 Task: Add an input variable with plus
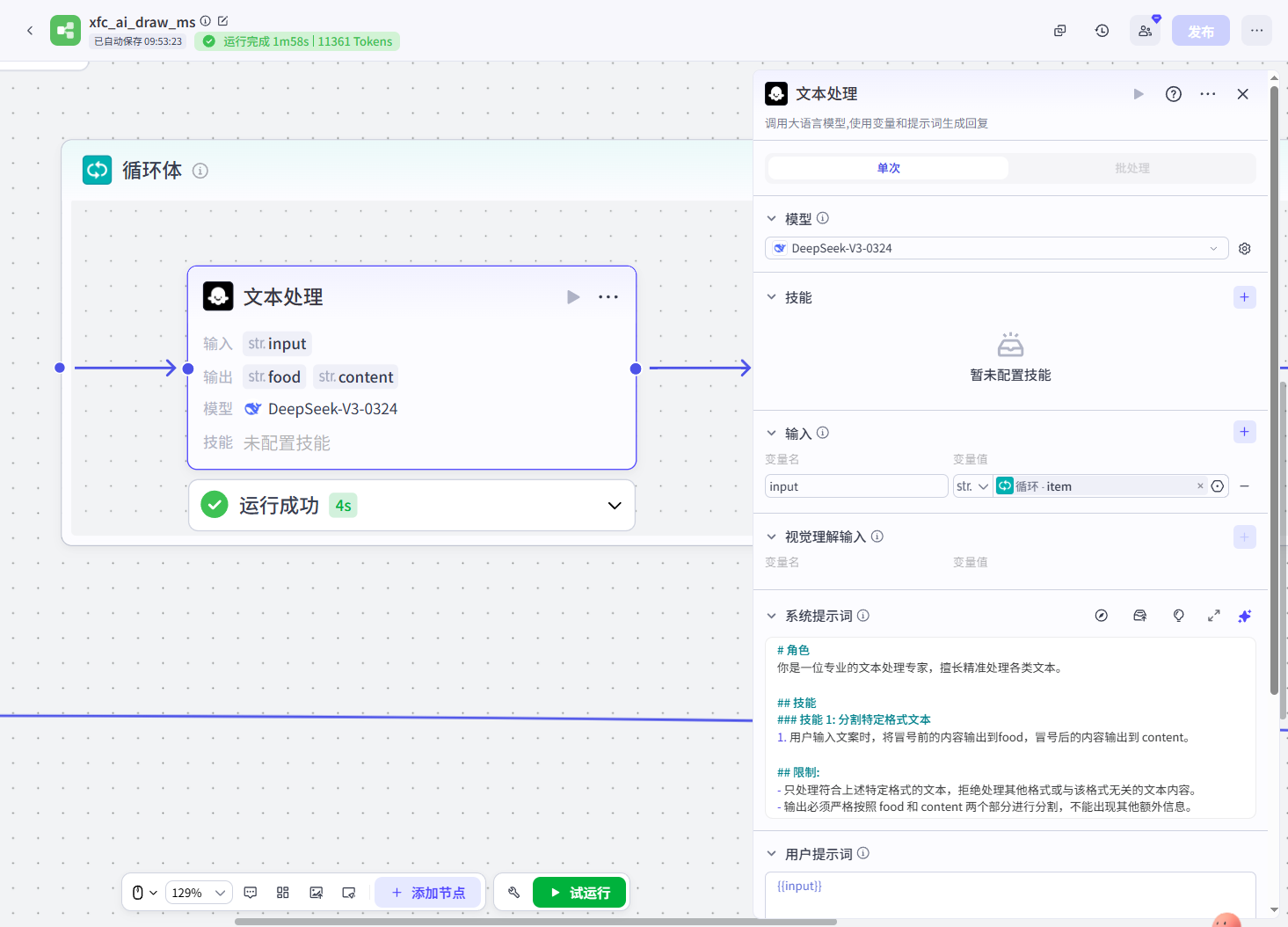click(x=1245, y=432)
